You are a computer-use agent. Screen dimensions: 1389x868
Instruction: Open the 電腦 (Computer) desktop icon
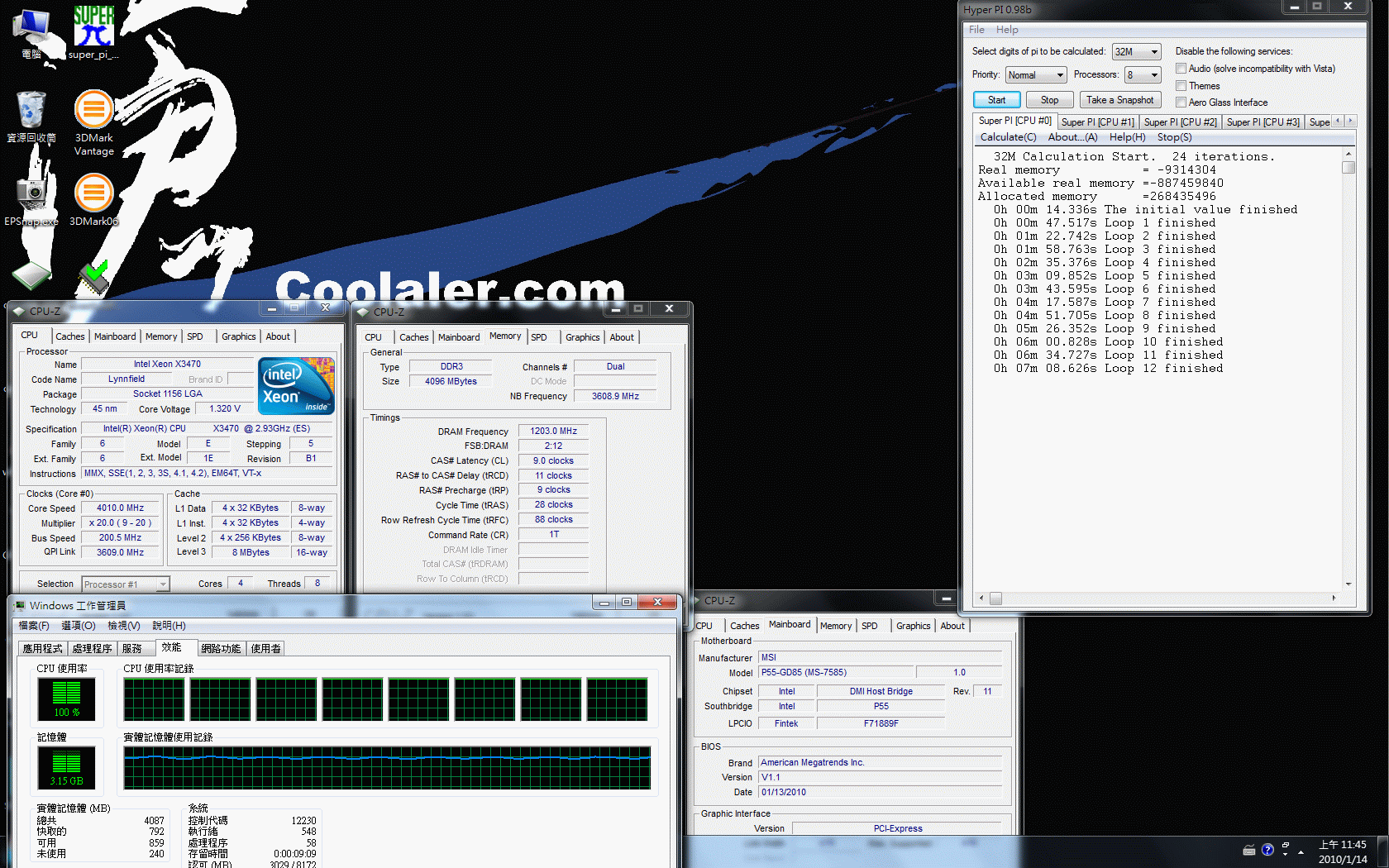[x=31, y=33]
